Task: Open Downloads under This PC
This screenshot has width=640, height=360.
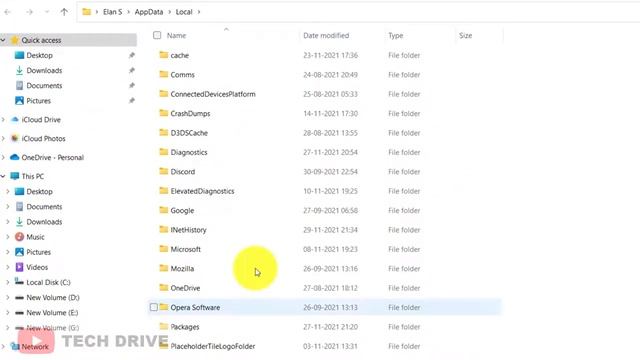Action: (x=44, y=222)
